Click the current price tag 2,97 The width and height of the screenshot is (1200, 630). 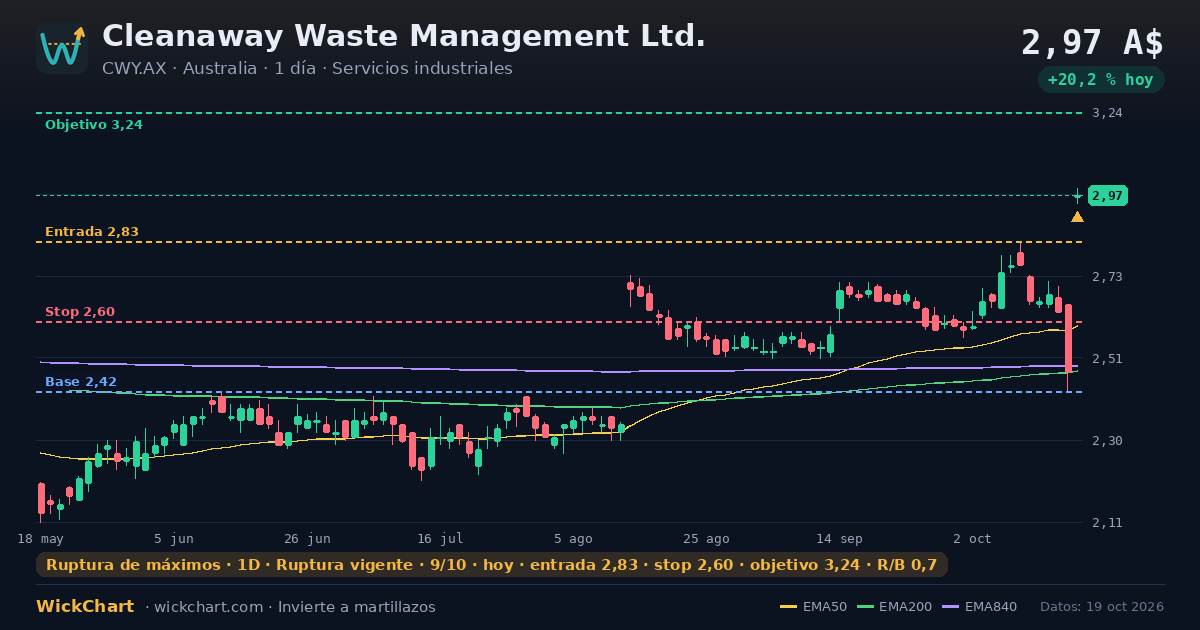tap(1107, 196)
